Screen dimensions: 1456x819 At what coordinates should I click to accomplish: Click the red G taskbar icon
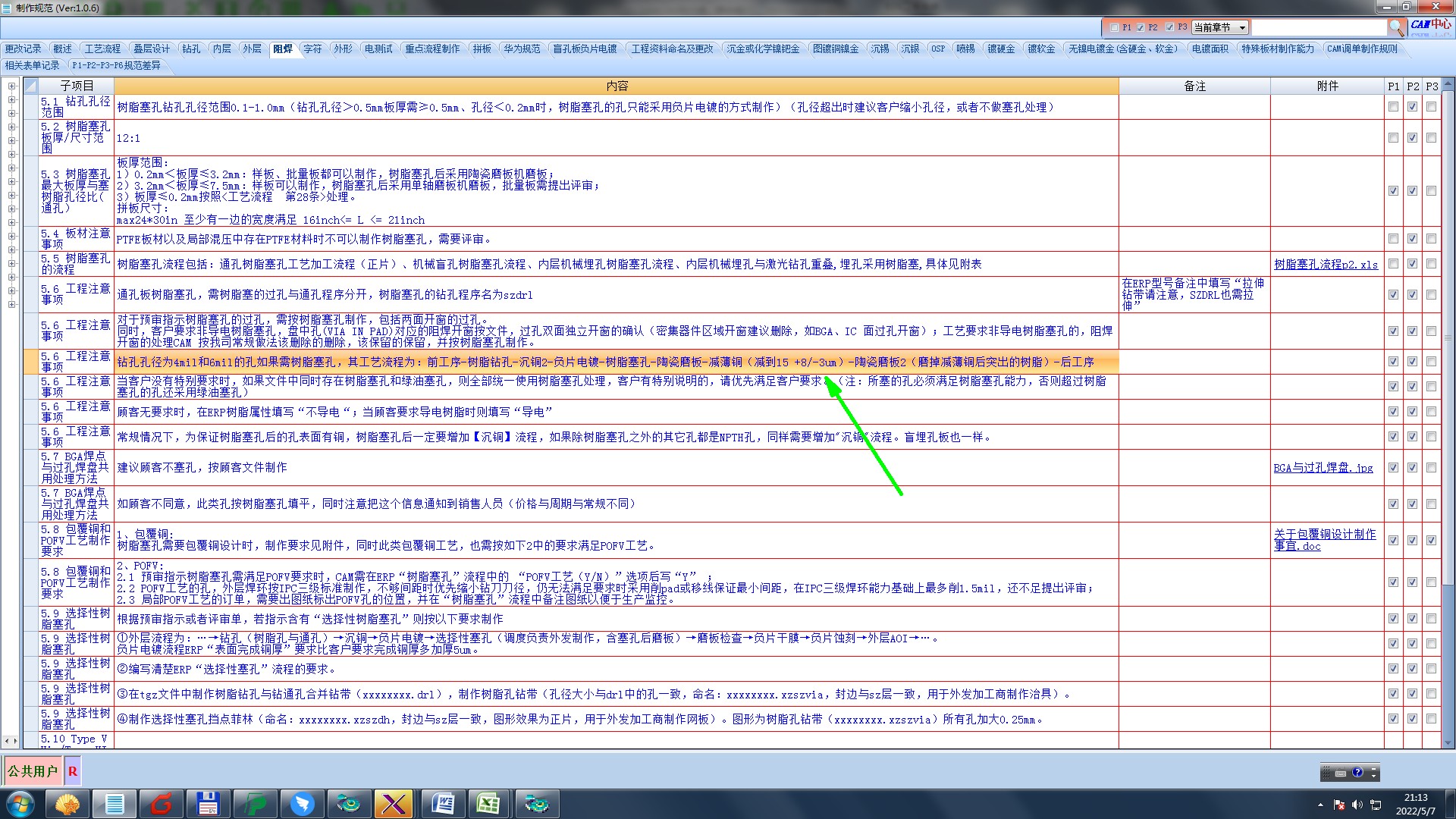(x=162, y=804)
